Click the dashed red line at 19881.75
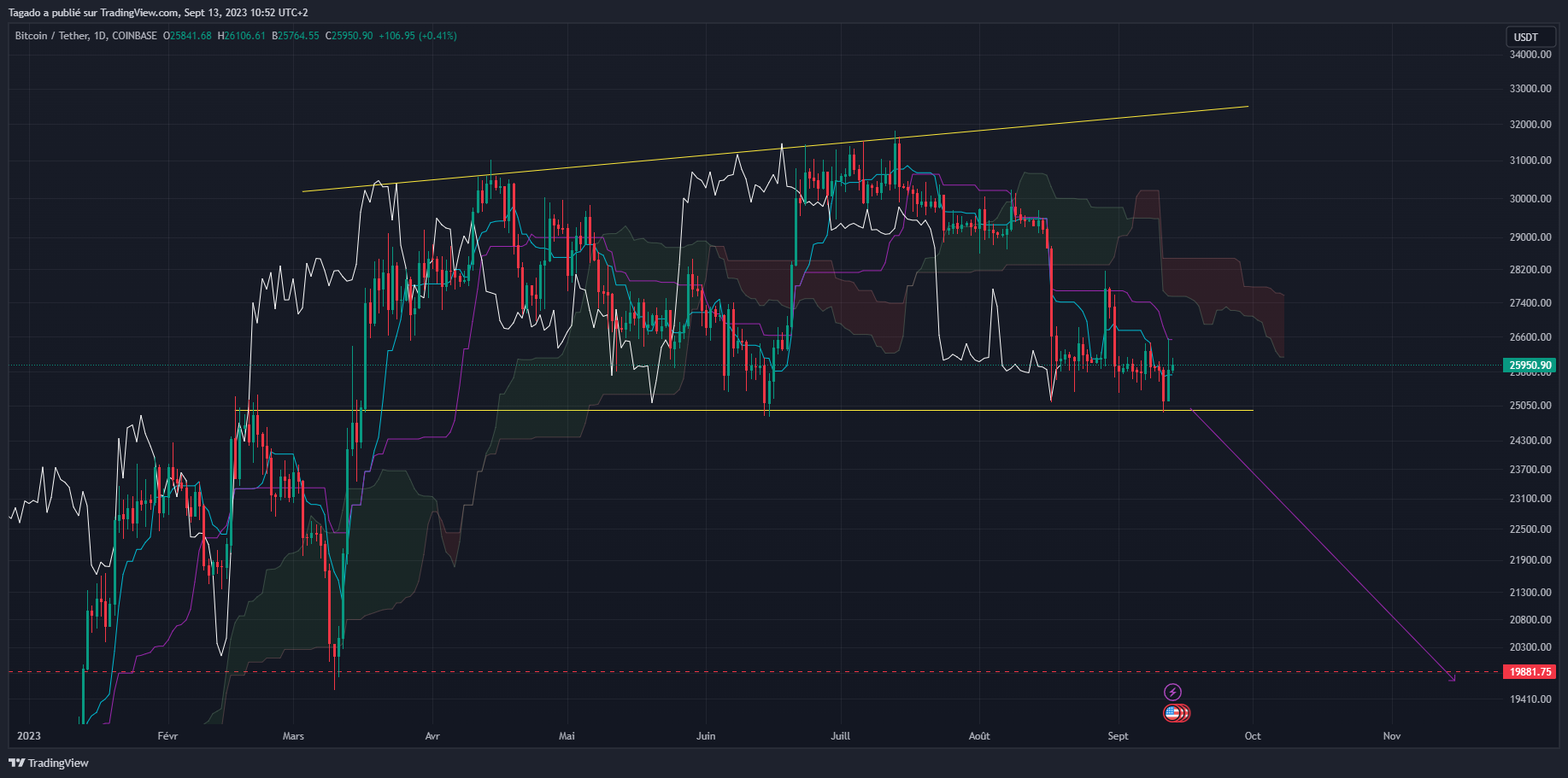The height and width of the screenshot is (778, 1568). 513,671
